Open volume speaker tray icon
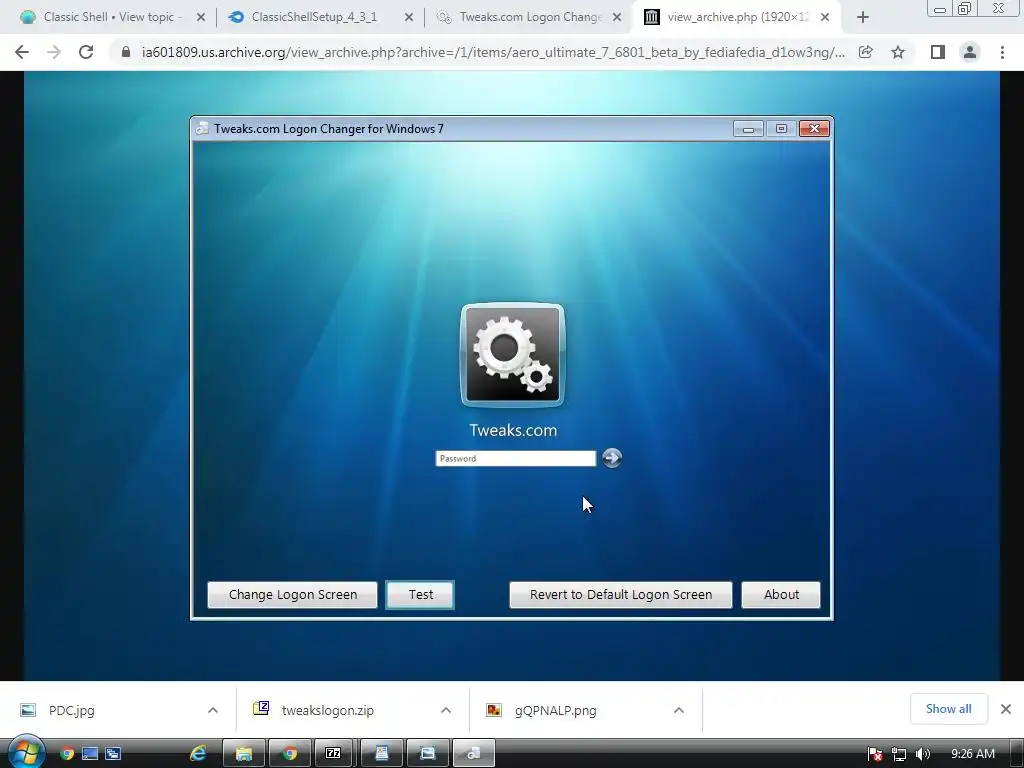Screen dimensions: 1024x768 click(922, 754)
